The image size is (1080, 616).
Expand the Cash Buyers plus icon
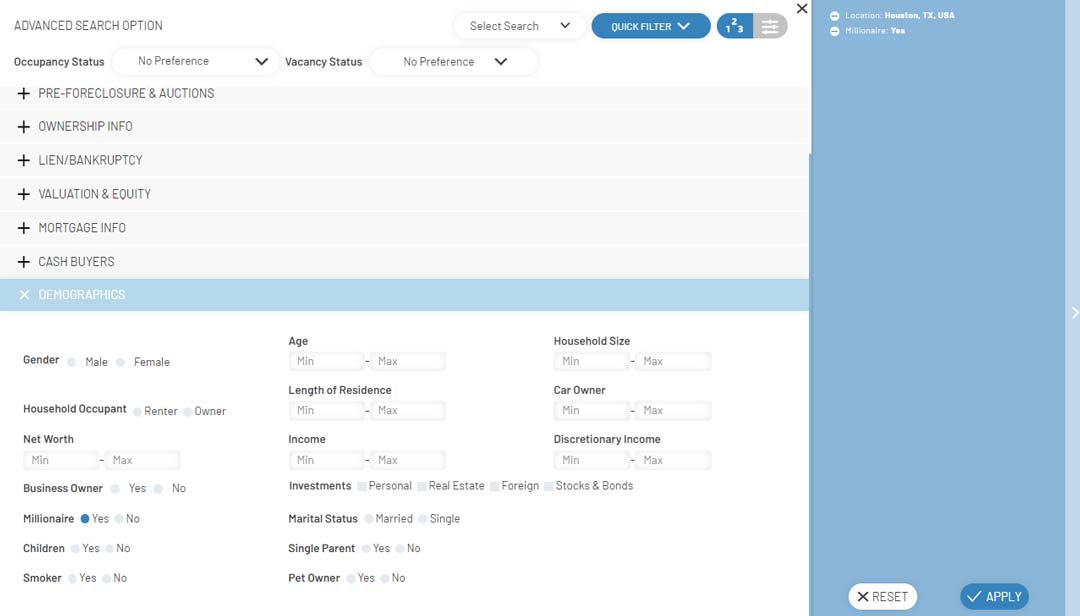pos(24,262)
